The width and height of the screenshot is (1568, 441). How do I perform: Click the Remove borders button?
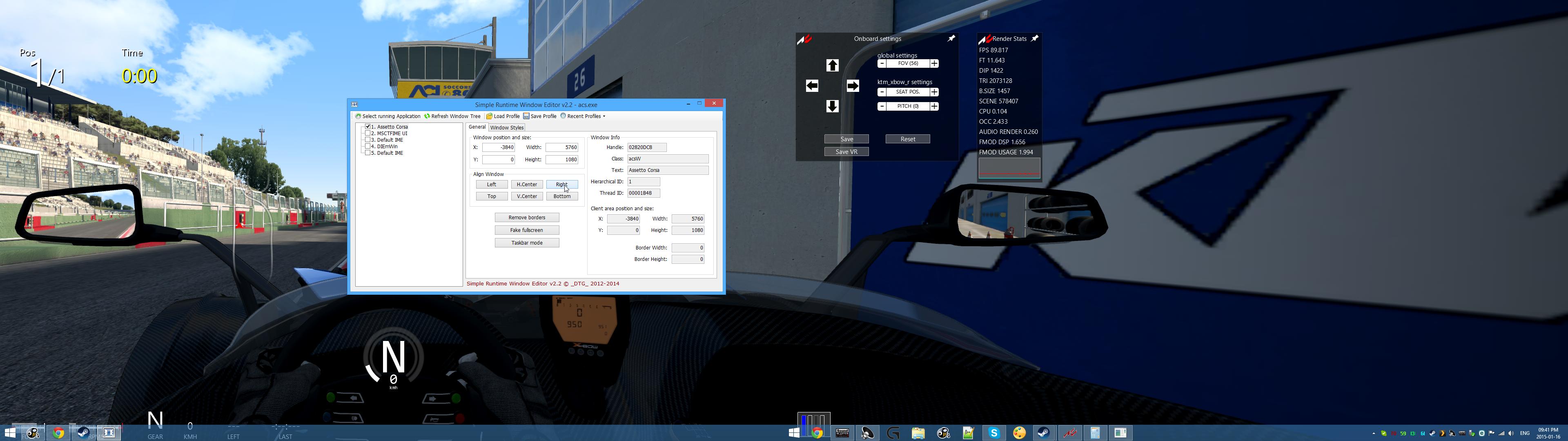coord(526,218)
